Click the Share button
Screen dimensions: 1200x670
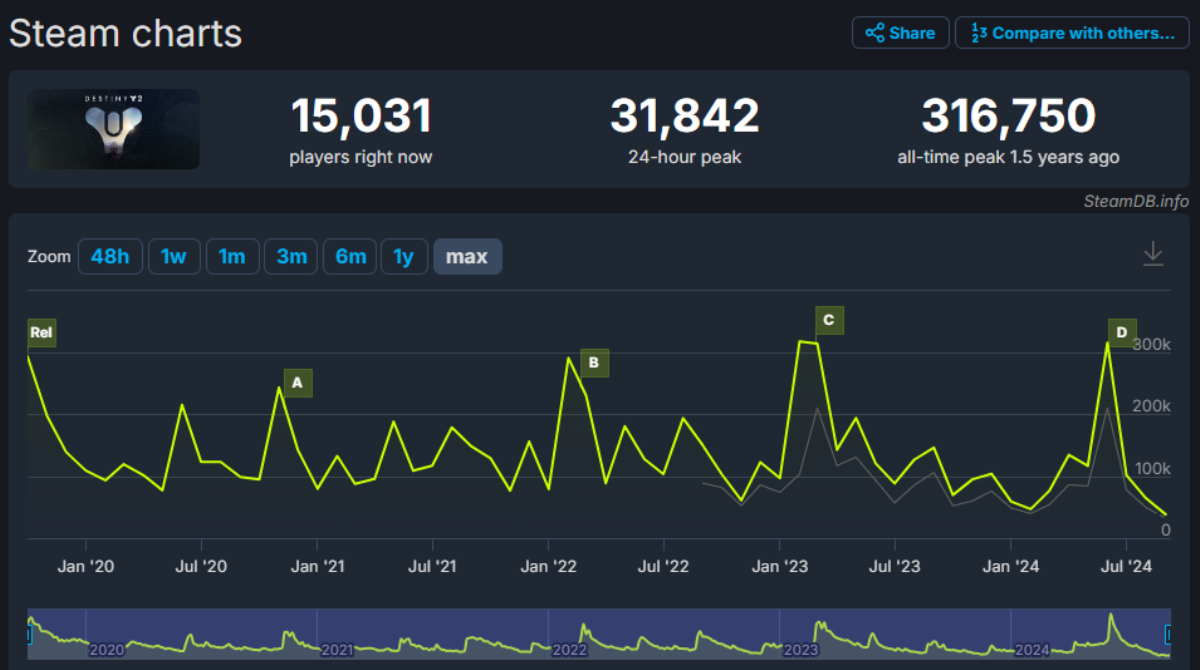click(x=900, y=33)
